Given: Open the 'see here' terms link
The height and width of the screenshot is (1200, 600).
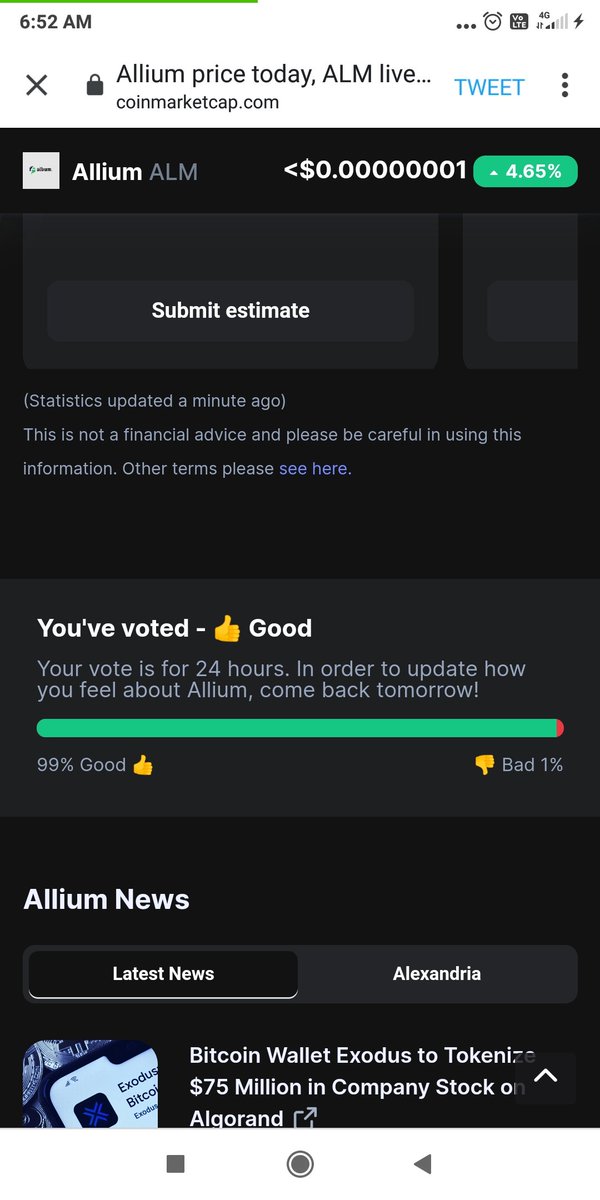Looking at the screenshot, I should pyautogui.click(x=313, y=468).
